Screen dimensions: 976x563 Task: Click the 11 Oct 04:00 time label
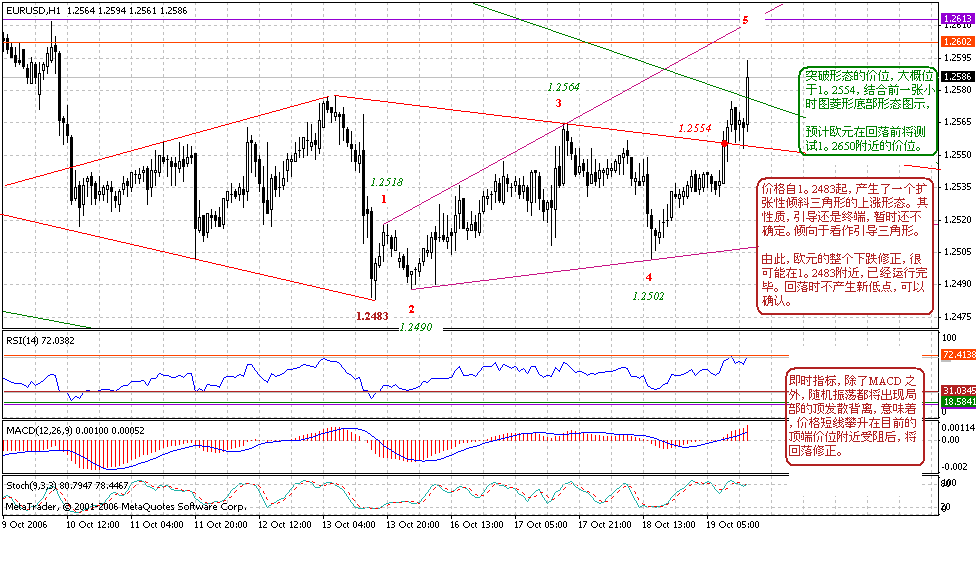[157, 525]
